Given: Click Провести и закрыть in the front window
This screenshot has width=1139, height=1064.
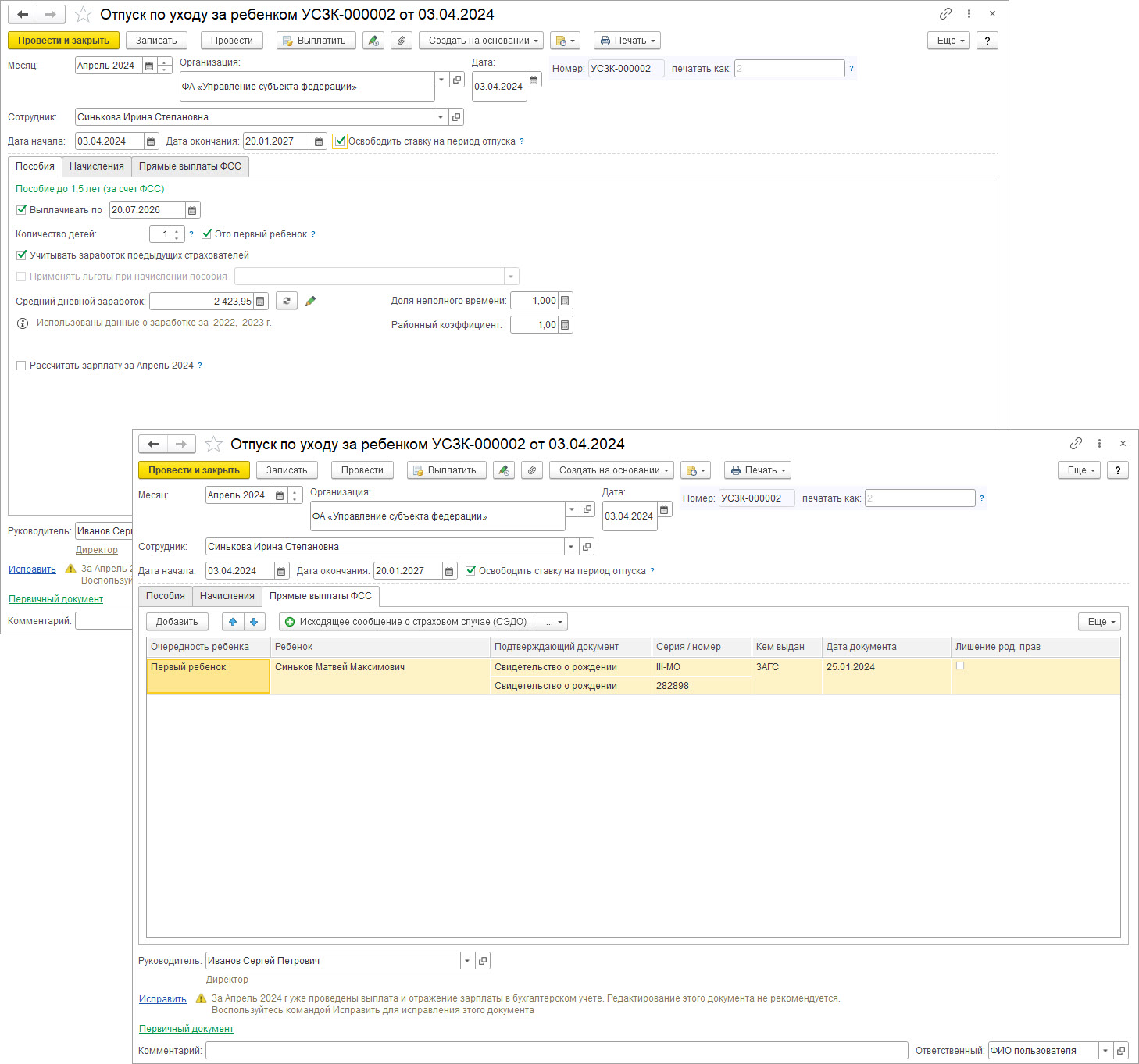Looking at the screenshot, I should (195, 470).
